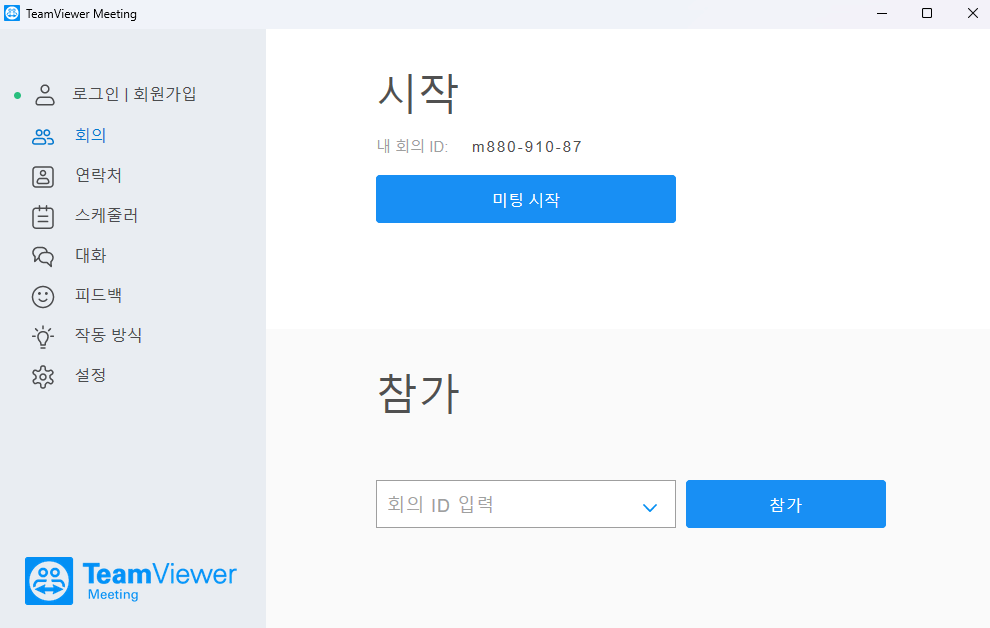This screenshot has width=990, height=628.
Task: Click the 미팅 시작 button
Action: [525, 199]
